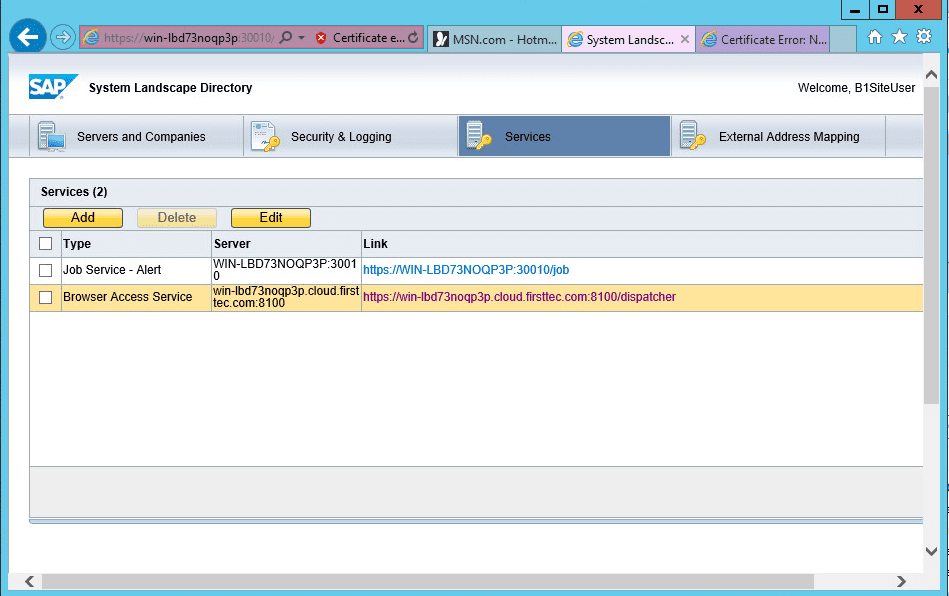Click the Services tab icon
Screen dimensions: 949x596
point(477,135)
